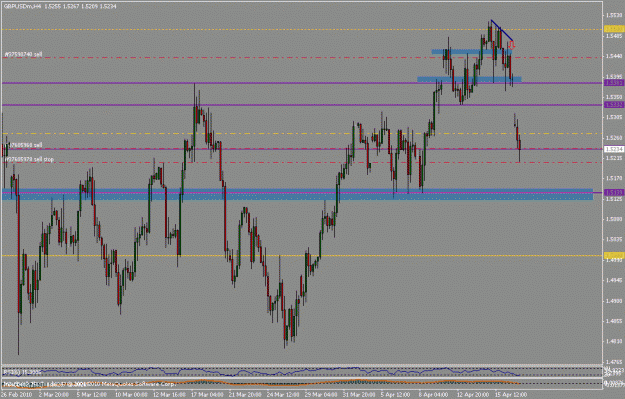Viewport: 625px width, 399px height.
Task: Select the blue descending trendline at the top
Action: click(x=502, y=31)
